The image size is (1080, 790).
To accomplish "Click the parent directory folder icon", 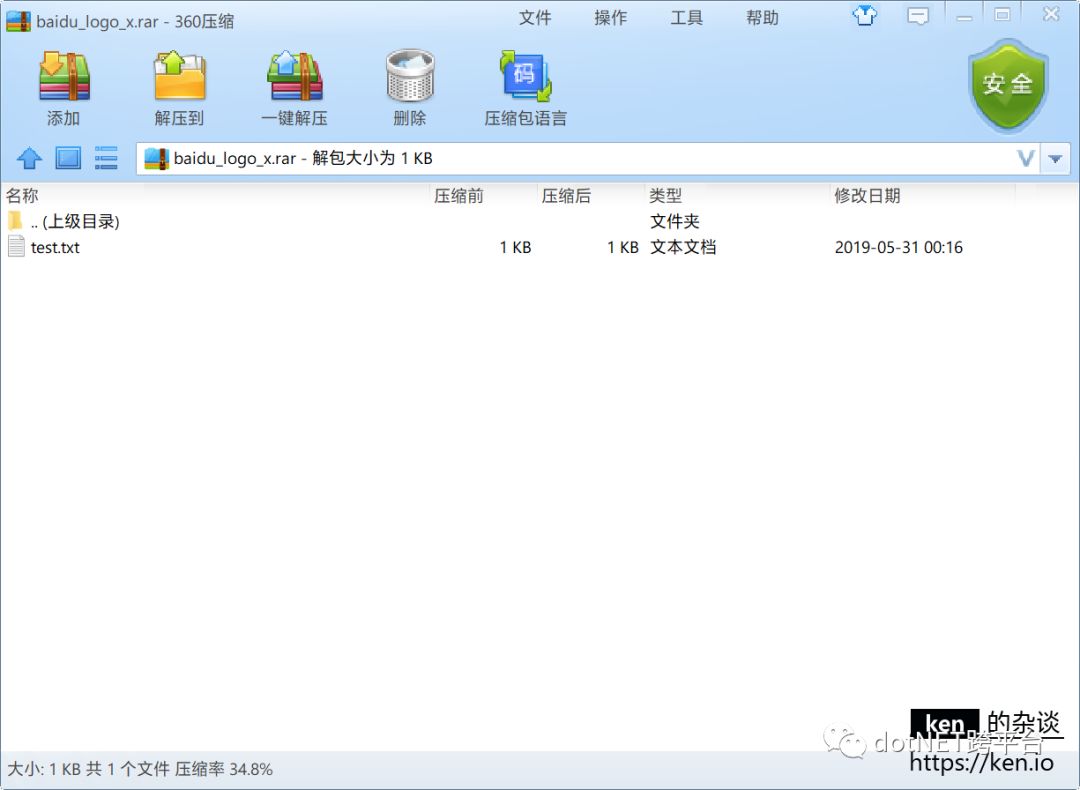I will pos(15,220).
